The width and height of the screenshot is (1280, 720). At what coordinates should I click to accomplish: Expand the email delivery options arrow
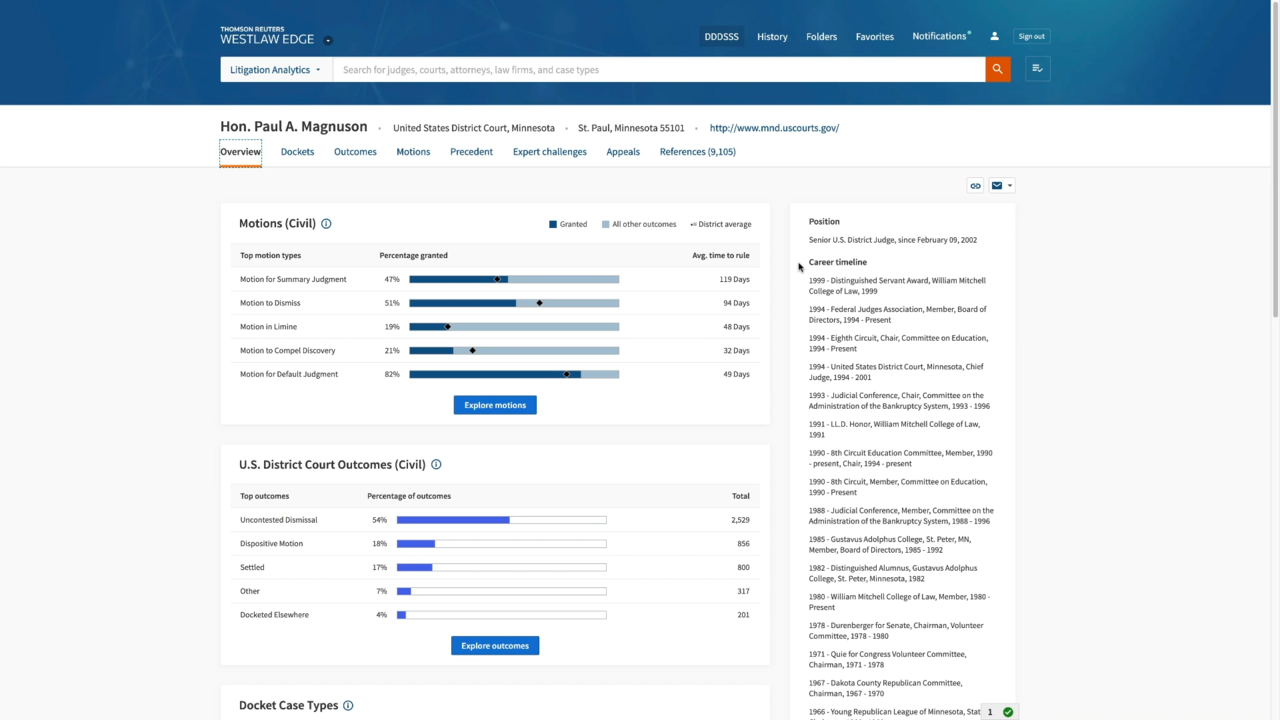(x=1010, y=186)
